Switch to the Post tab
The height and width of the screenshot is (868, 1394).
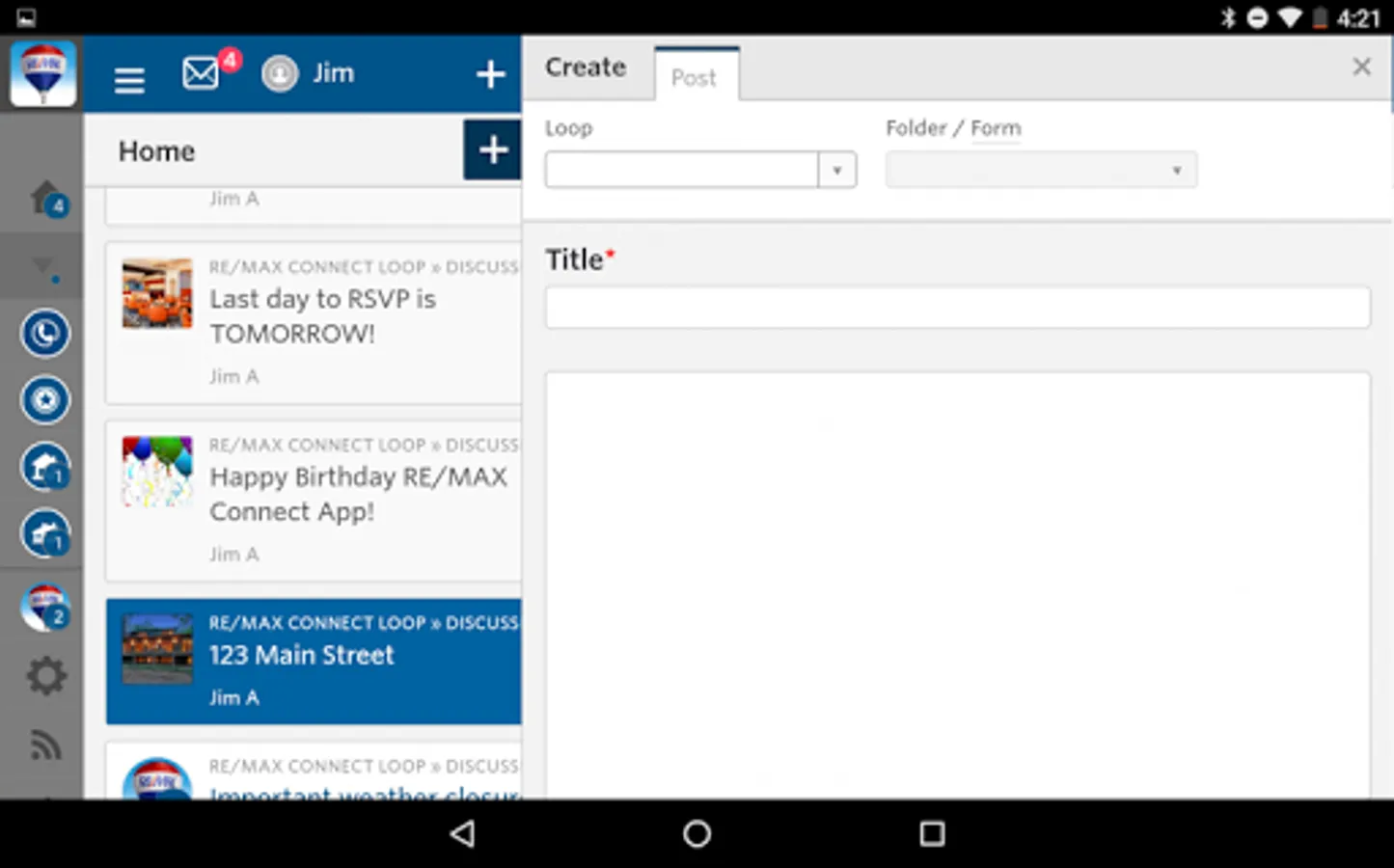695,76
